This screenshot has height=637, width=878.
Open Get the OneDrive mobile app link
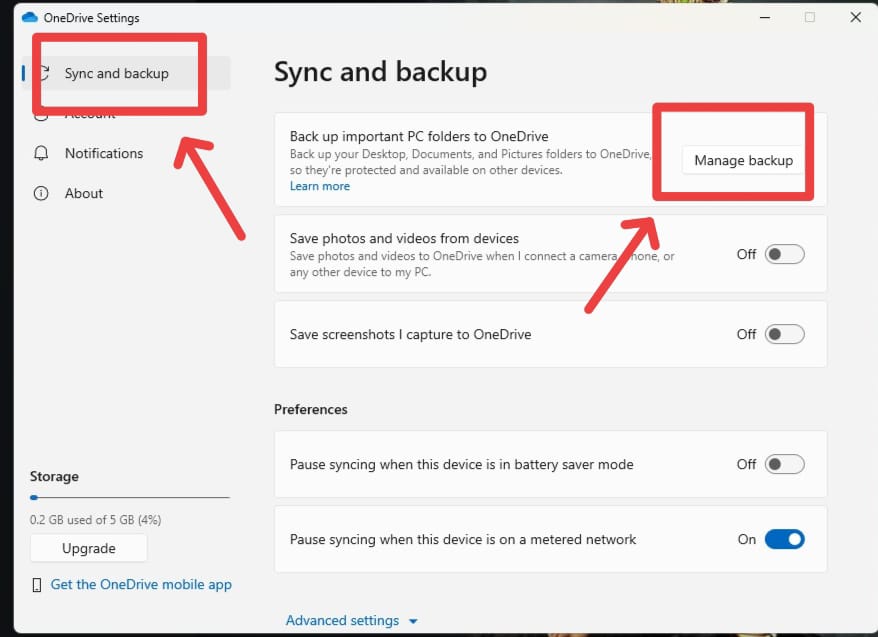[x=141, y=584]
